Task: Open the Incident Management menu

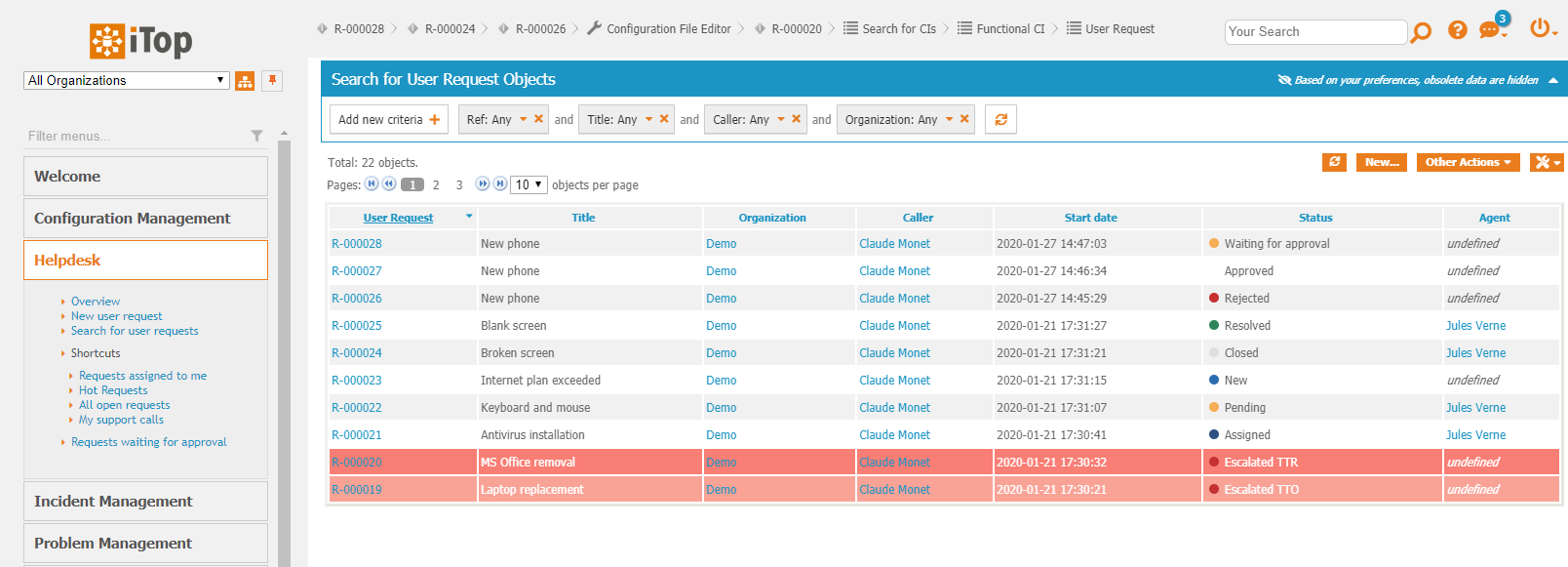Action: 145,501
